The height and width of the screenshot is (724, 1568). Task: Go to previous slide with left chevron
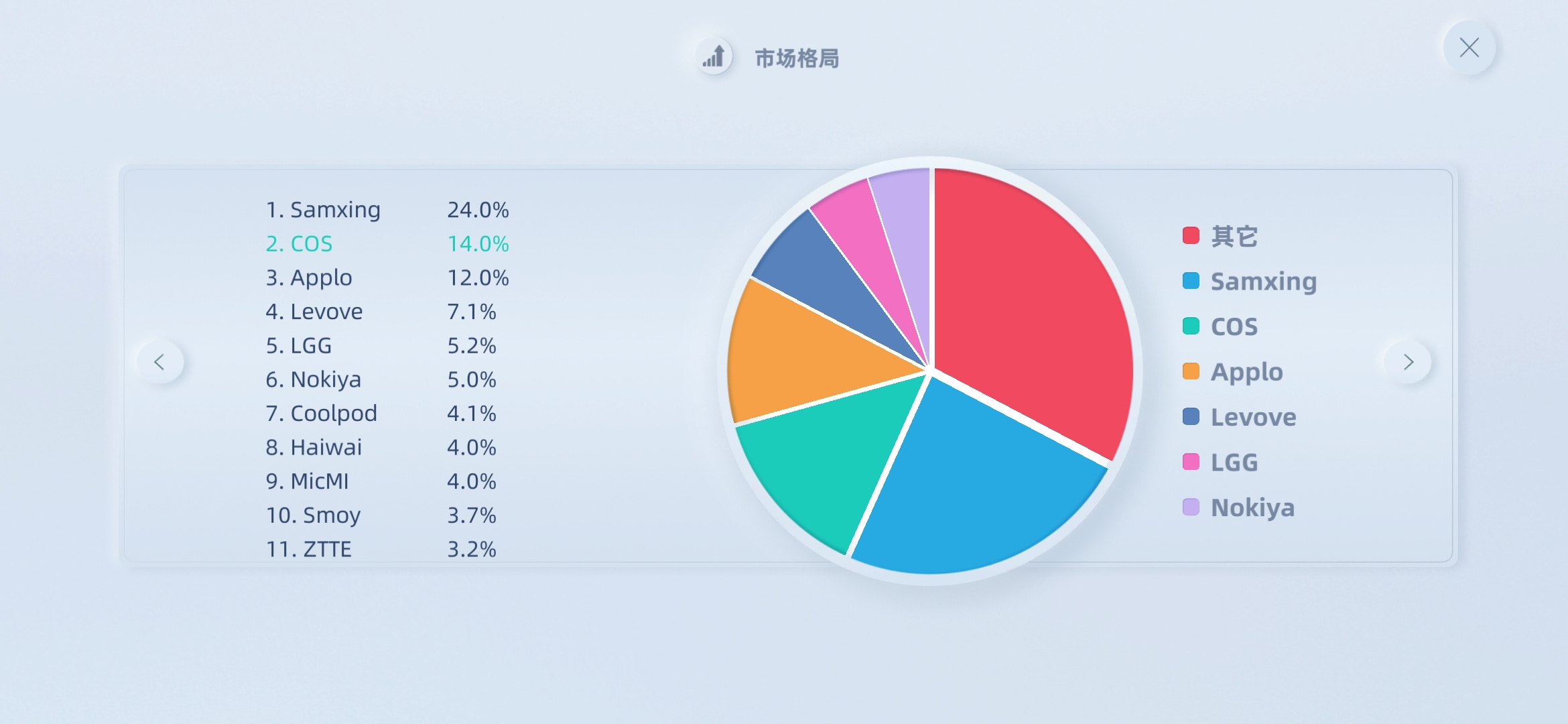pyautogui.click(x=160, y=362)
